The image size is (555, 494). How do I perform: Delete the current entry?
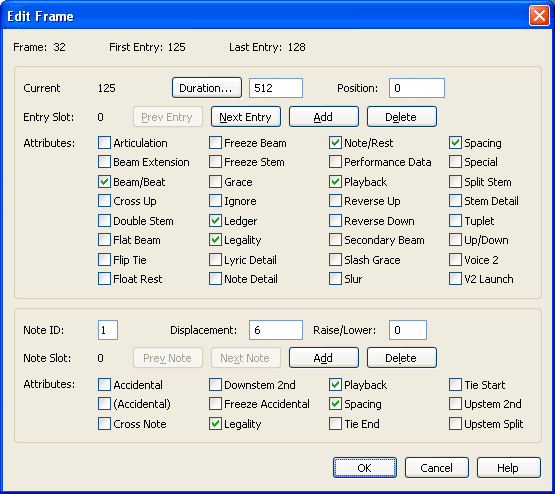point(402,117)
